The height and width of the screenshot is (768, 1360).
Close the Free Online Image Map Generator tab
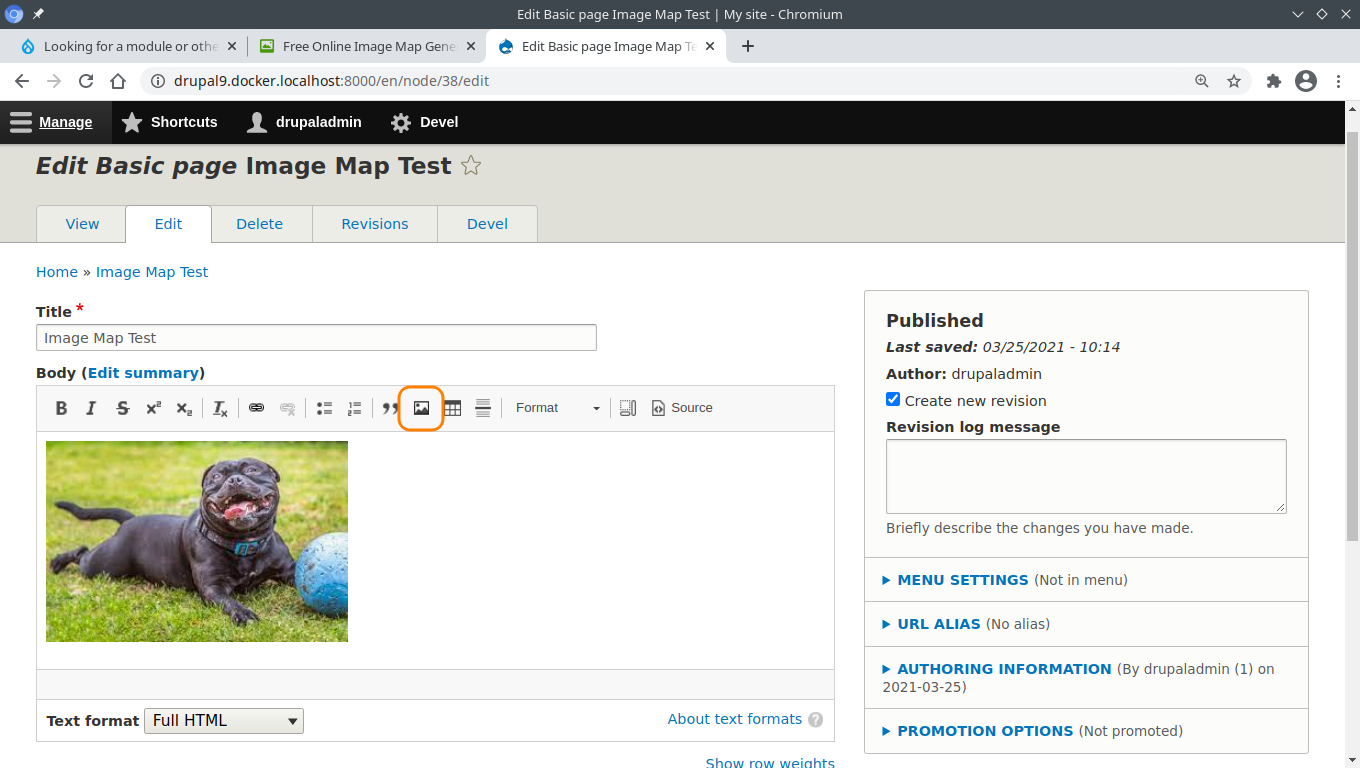coord(471,46)
